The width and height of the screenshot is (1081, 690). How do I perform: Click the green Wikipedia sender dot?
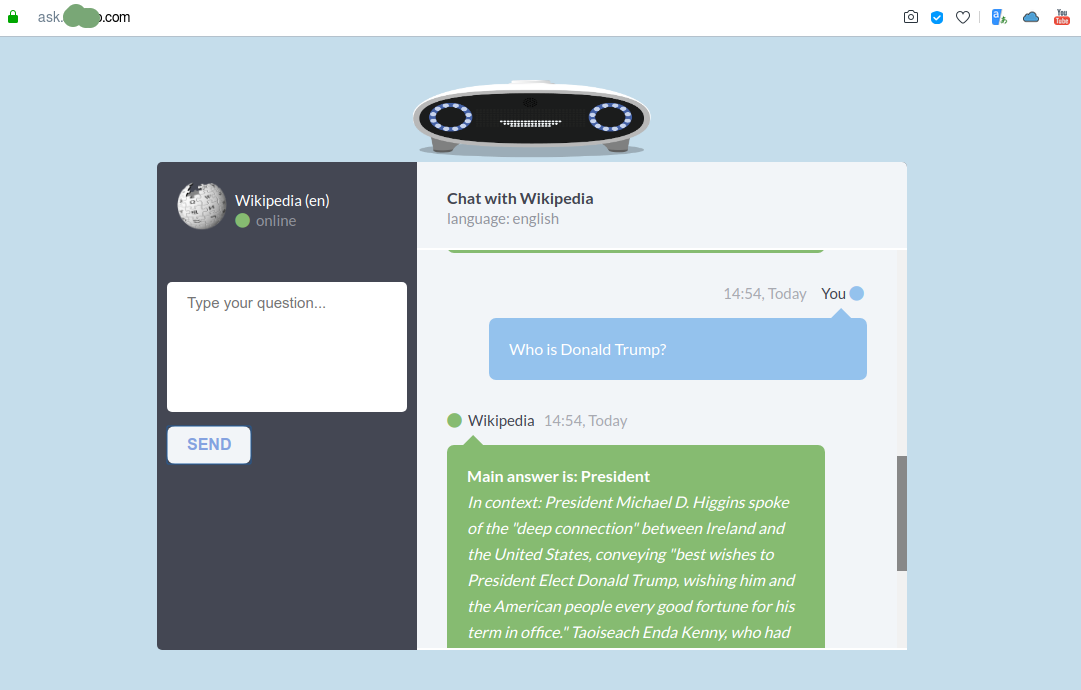[454, 420]
